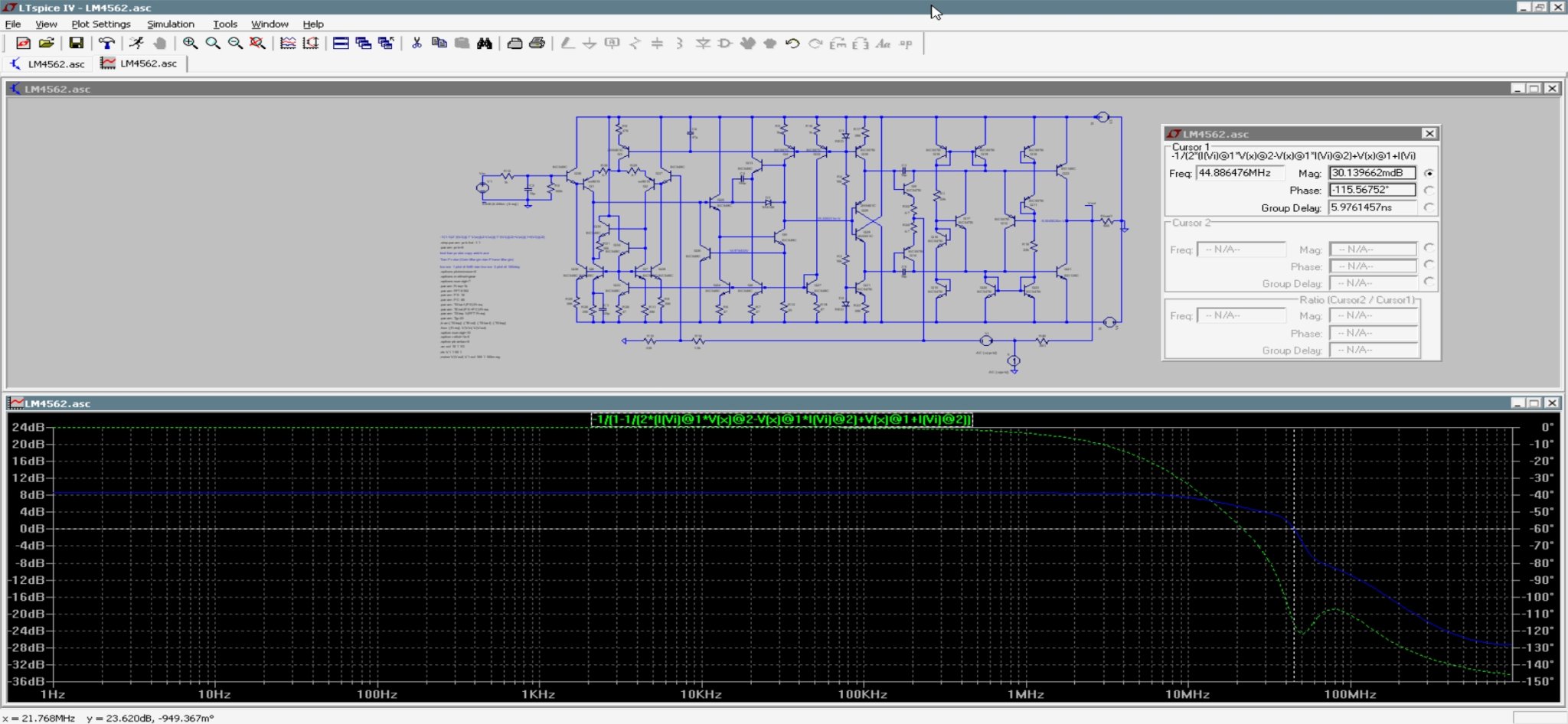Open the Tools menu

(x=225, y=24)
